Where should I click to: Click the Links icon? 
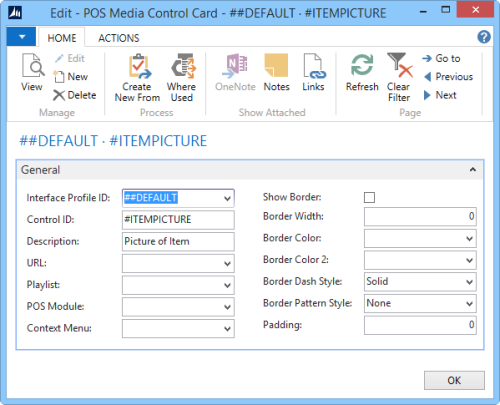(314, 66)
